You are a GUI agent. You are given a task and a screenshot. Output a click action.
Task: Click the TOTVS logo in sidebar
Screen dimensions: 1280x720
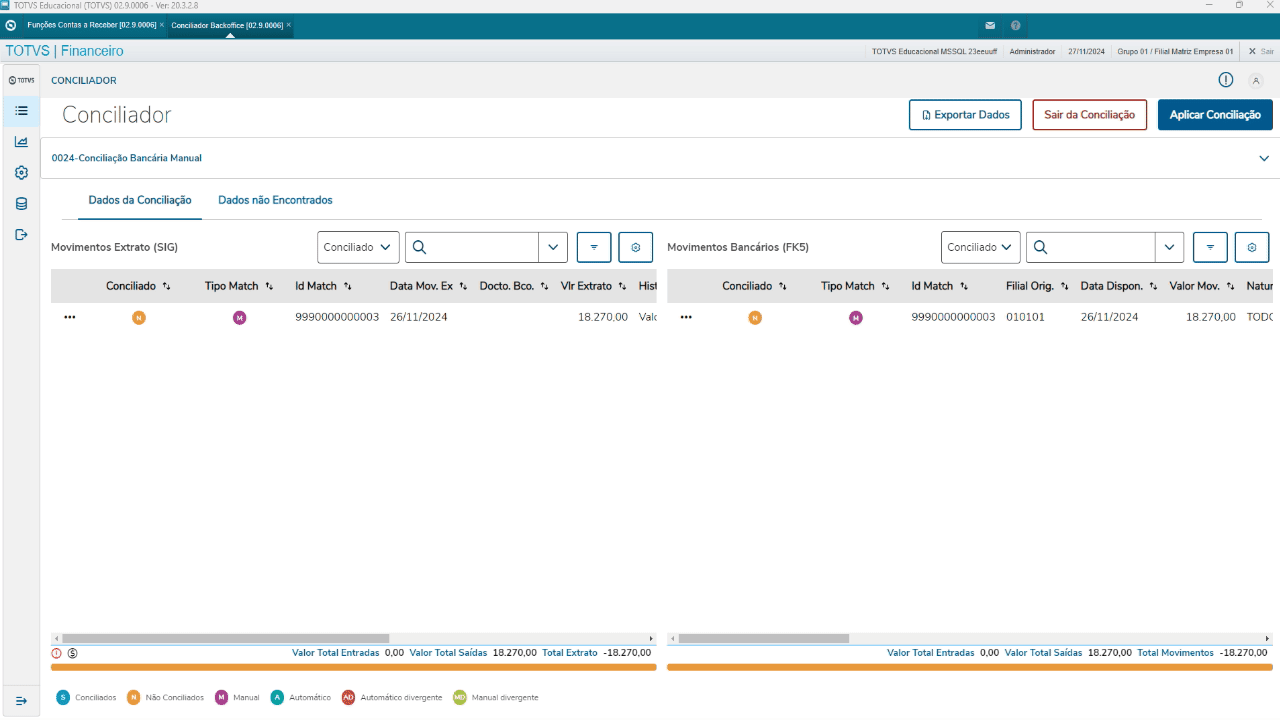tap(21, 80)
